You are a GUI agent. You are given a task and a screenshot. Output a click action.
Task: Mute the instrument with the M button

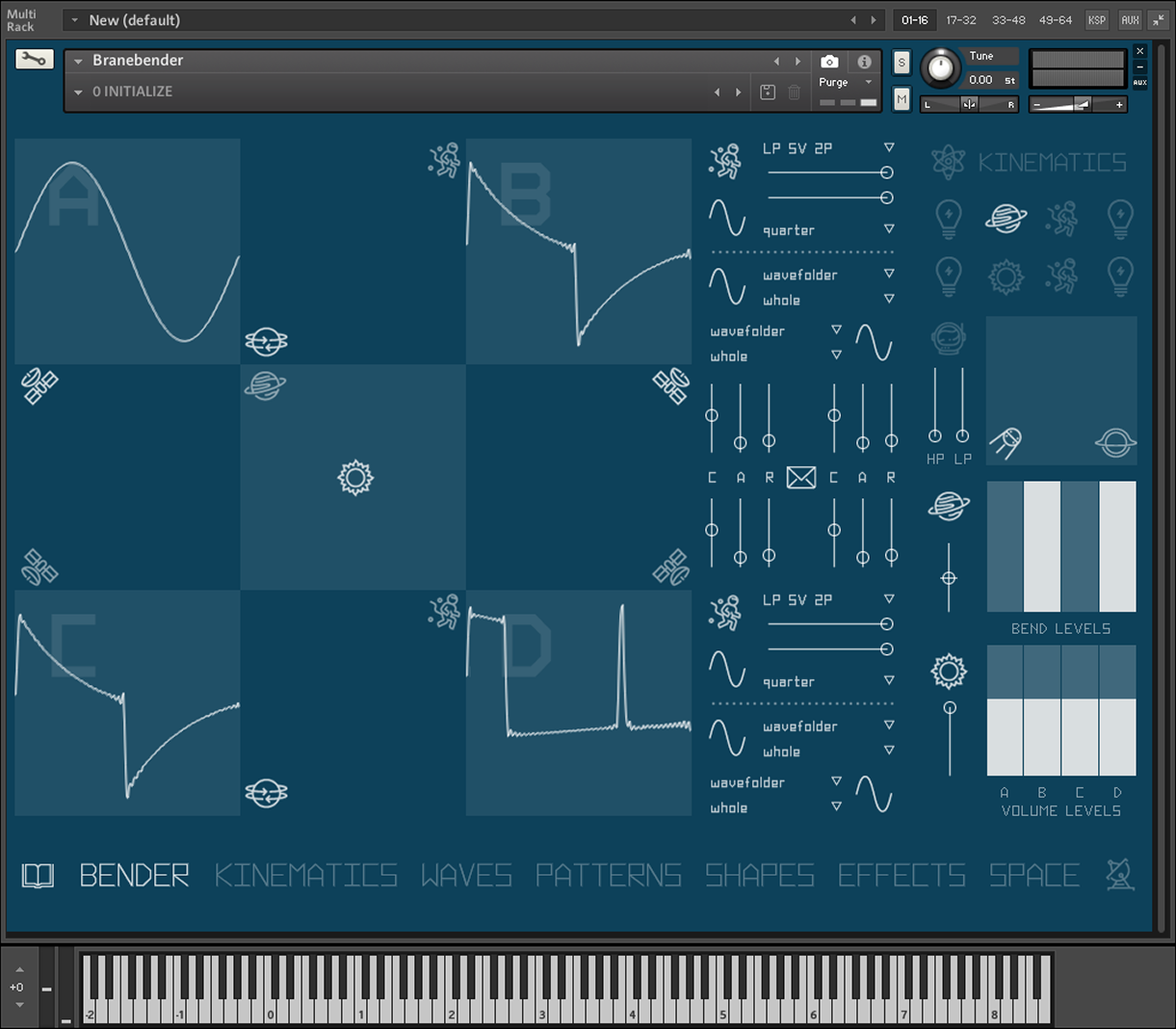pyautogui.click(x=902, y=98)
